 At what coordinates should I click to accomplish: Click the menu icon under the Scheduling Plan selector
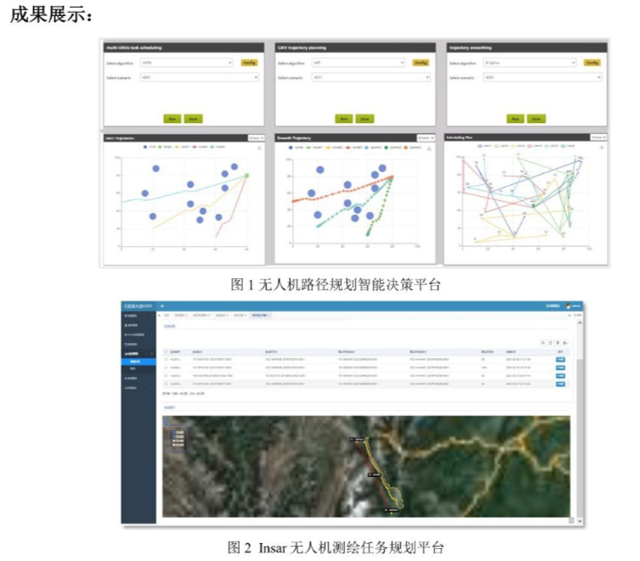click(x=601, y=147)
